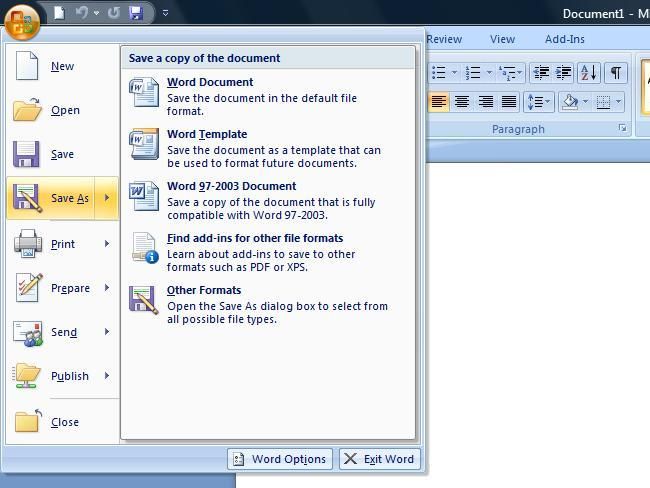650x488 pixels.
Task: Click the Word Options button
Action: click(280, 459)
